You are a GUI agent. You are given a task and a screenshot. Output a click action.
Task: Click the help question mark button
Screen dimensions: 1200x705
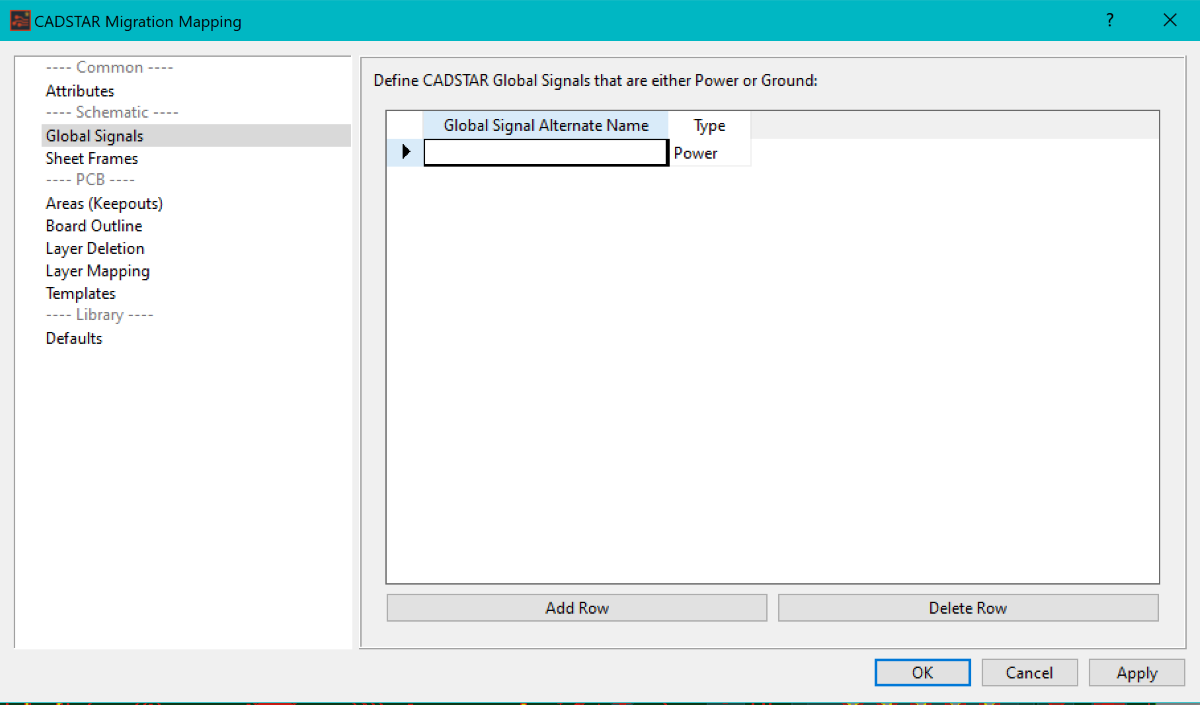click(x=1110, y=20)
